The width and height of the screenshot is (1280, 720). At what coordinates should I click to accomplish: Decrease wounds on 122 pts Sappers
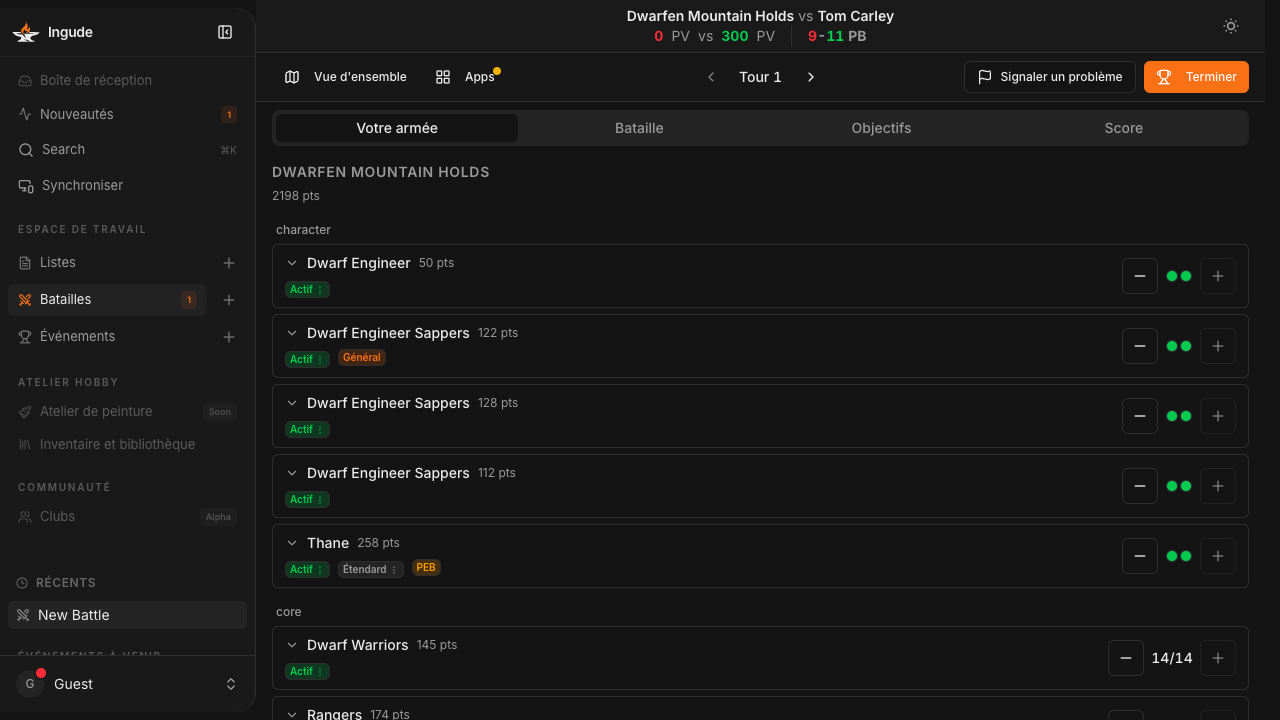click(1140, 346)
